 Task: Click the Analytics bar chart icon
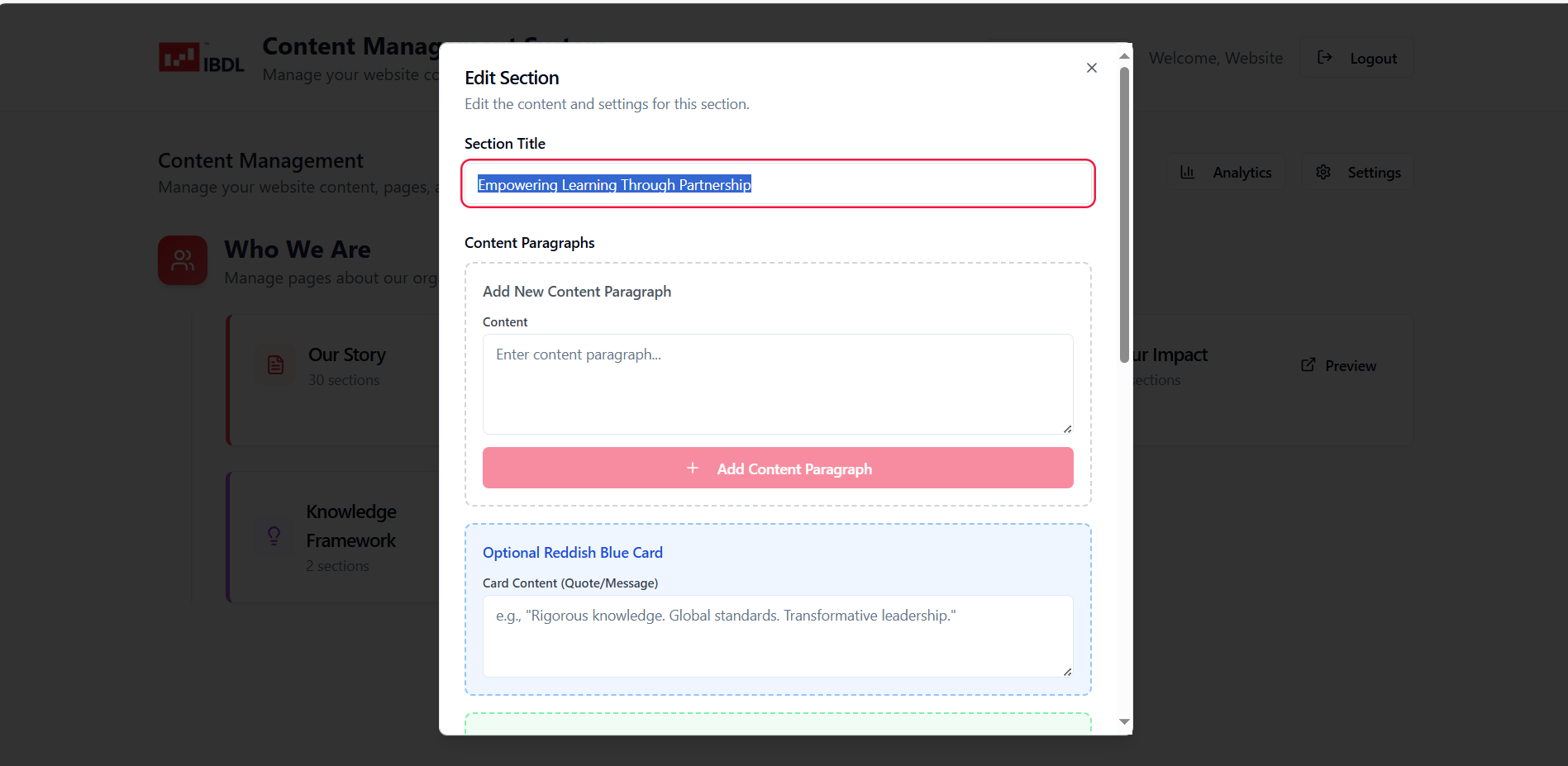[x=1188, y=172]
